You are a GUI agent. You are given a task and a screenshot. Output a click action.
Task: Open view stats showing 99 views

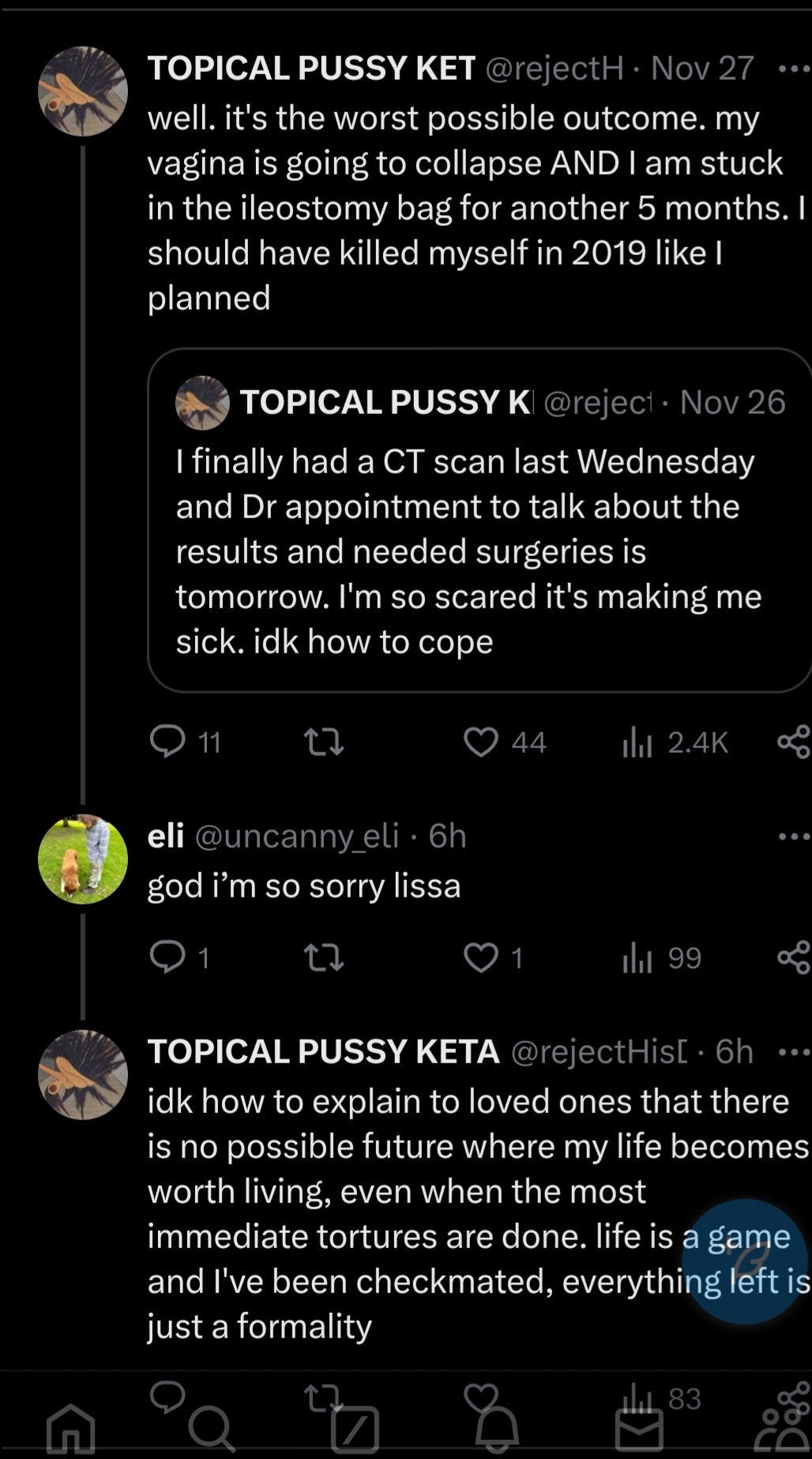point(662,958)
